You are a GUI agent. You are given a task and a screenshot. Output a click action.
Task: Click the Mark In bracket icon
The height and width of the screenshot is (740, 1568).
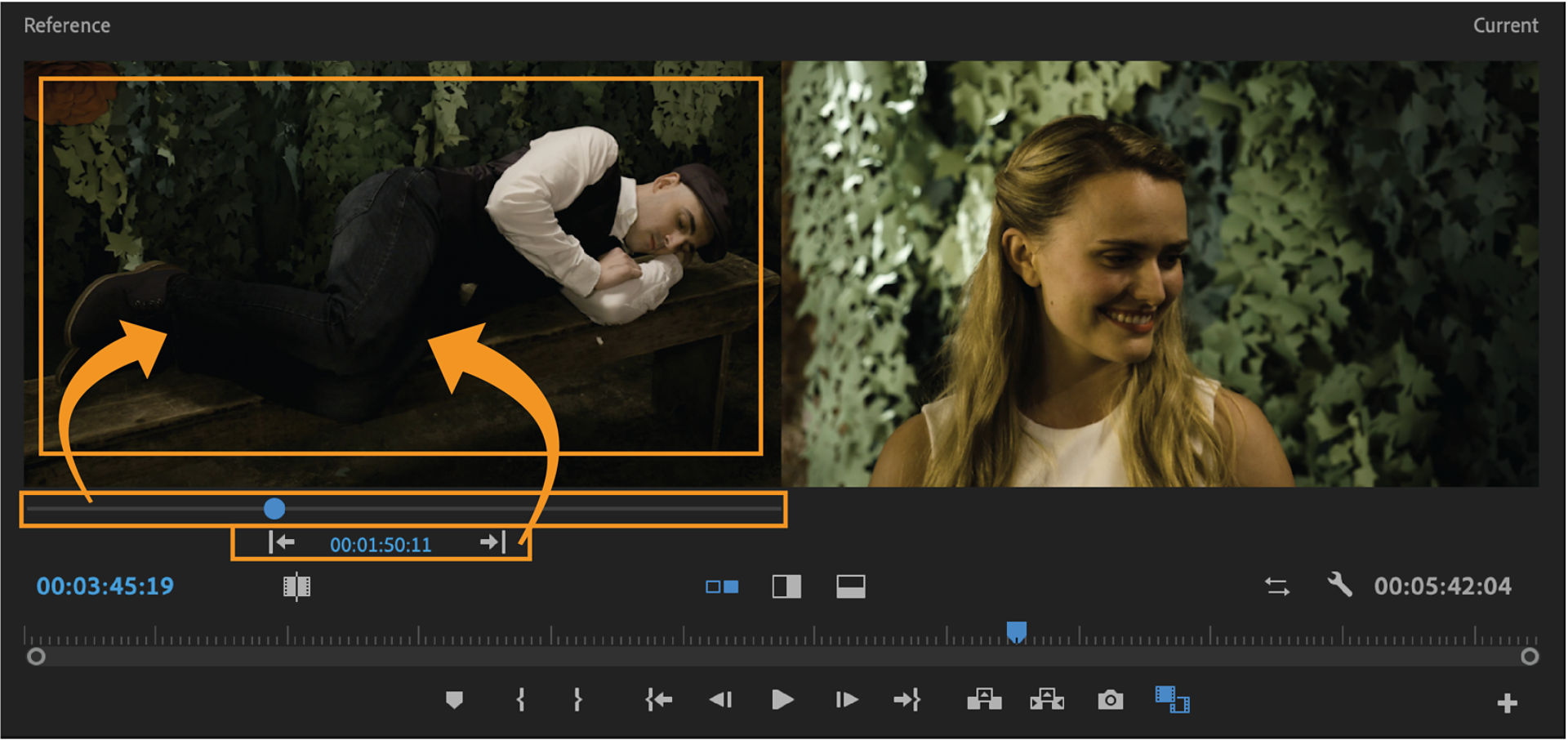click(520, 700)
